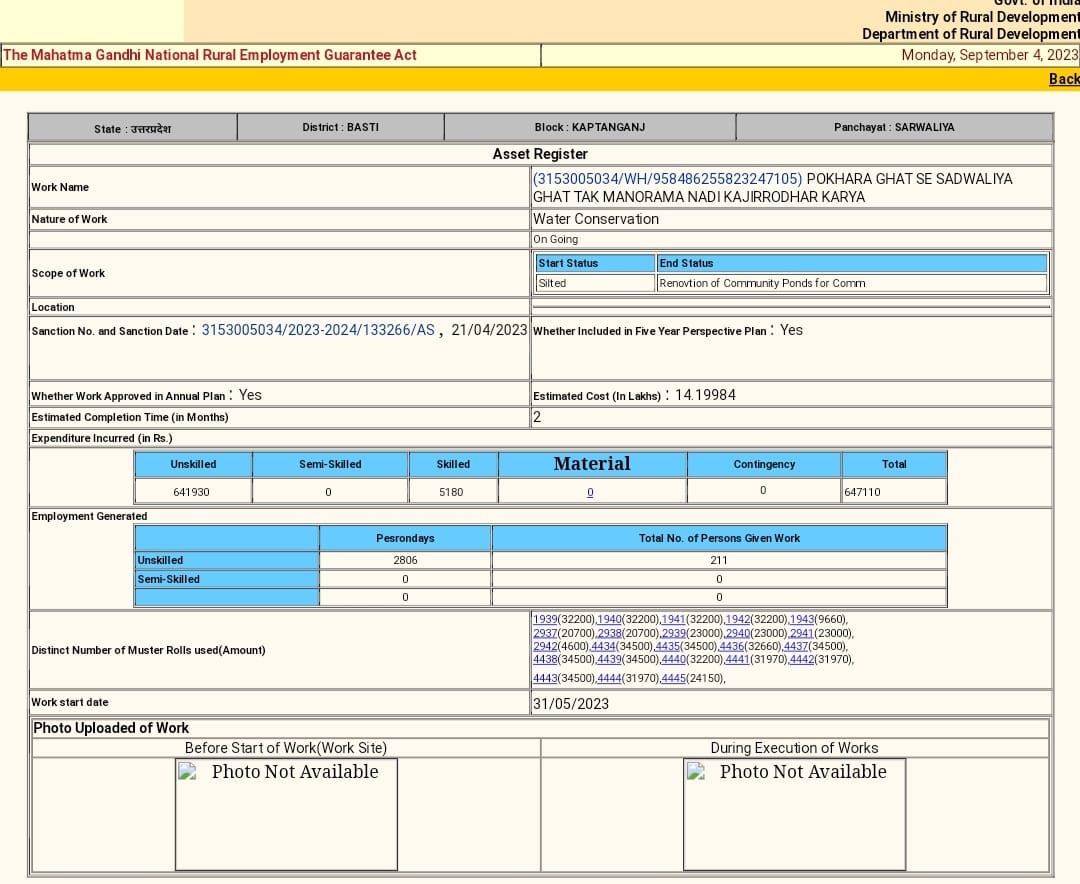1080x884 pixels.
Task: Click the Material expenditure link value 0
Action: point(590,492)
